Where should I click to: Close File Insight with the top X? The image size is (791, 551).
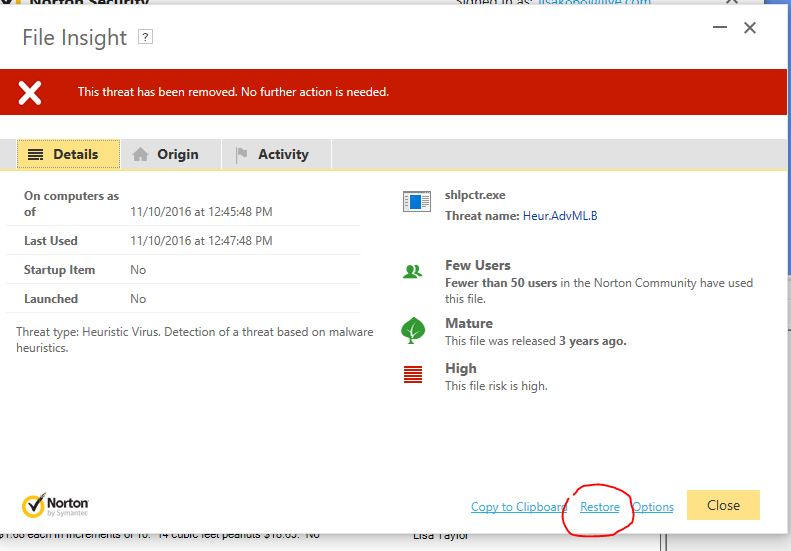[x=750, y=28]
